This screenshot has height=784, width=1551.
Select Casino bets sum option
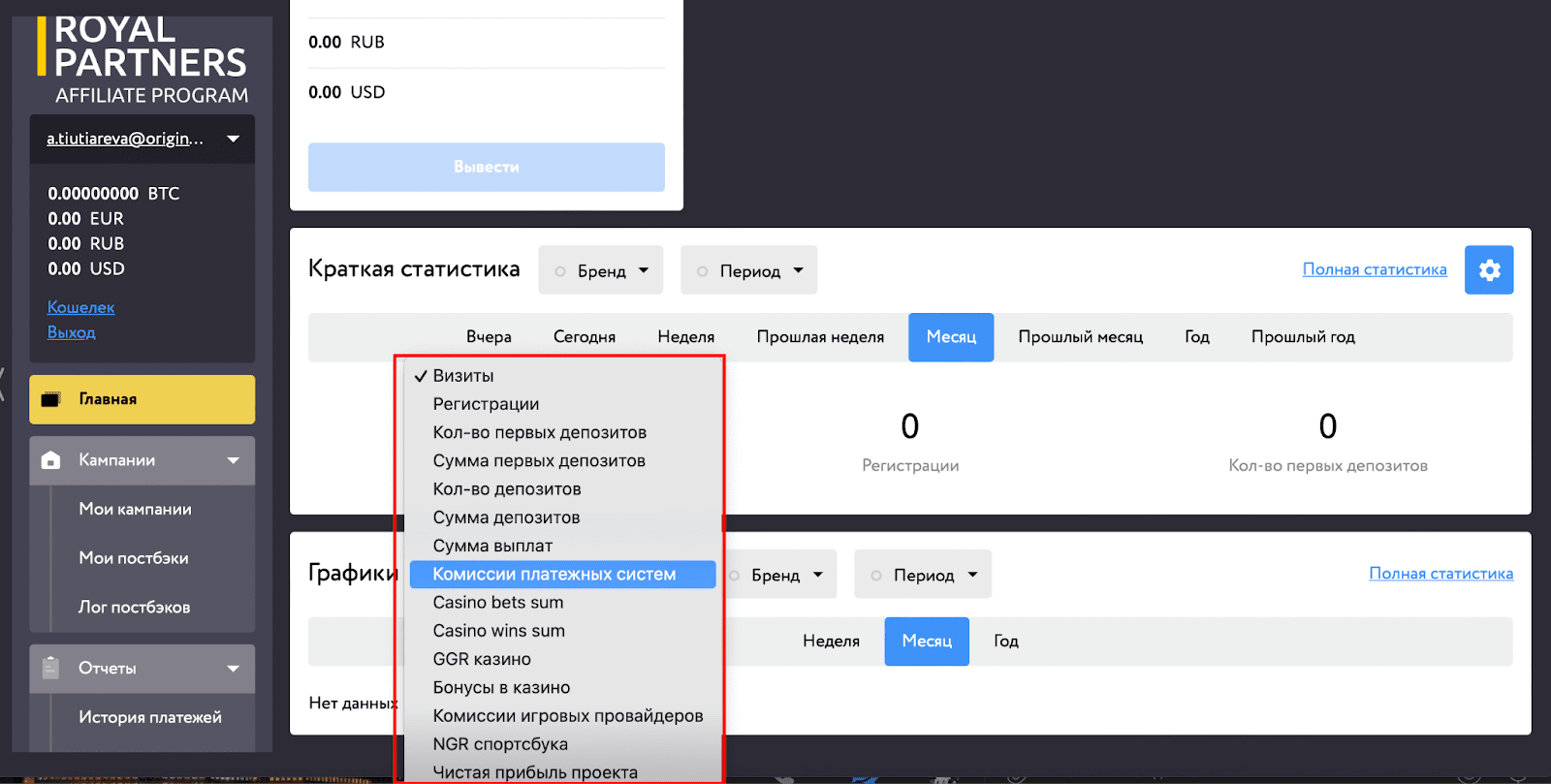[x=497, y=603]
